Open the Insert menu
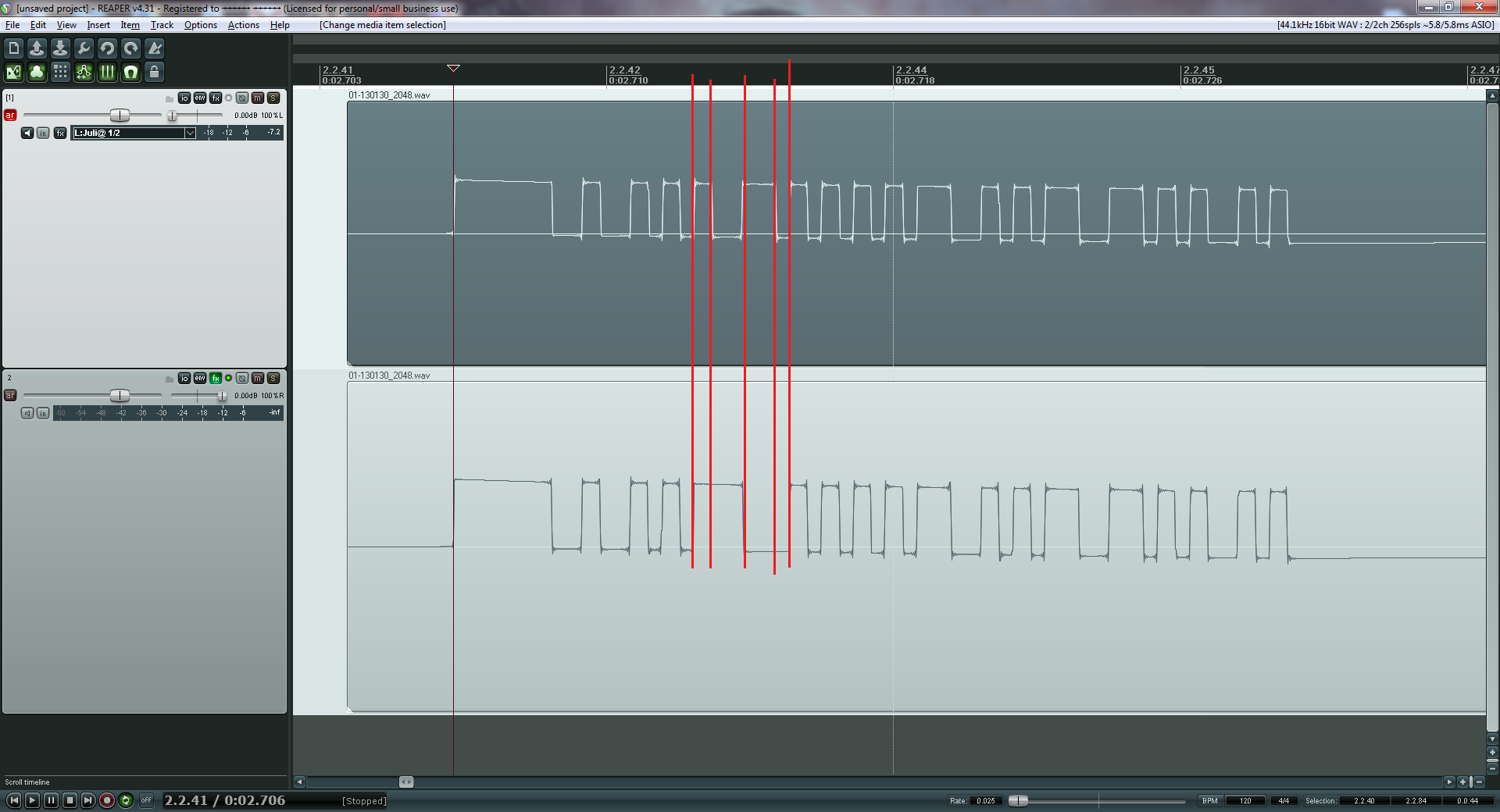This screenshot has height=812, width=1500. pos(98,25)
